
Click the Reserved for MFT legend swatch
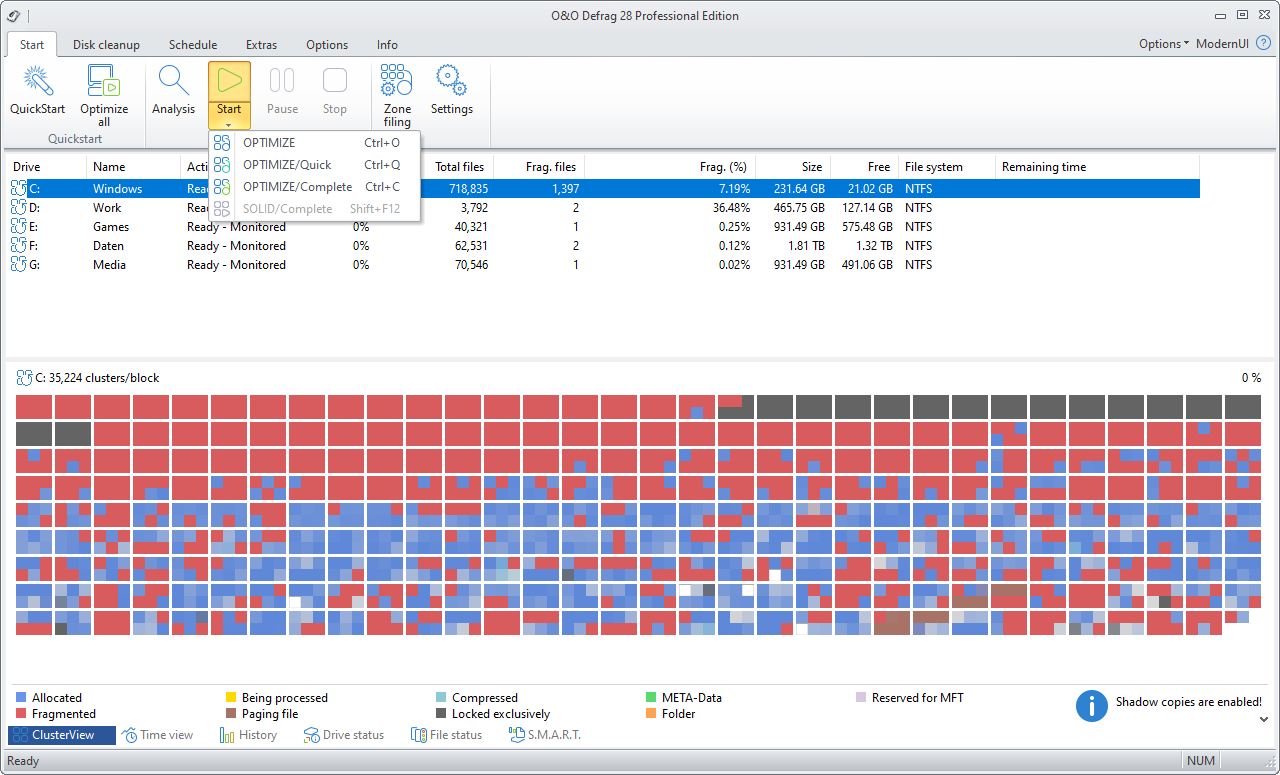pyautogui.click(x=861, y=698)
